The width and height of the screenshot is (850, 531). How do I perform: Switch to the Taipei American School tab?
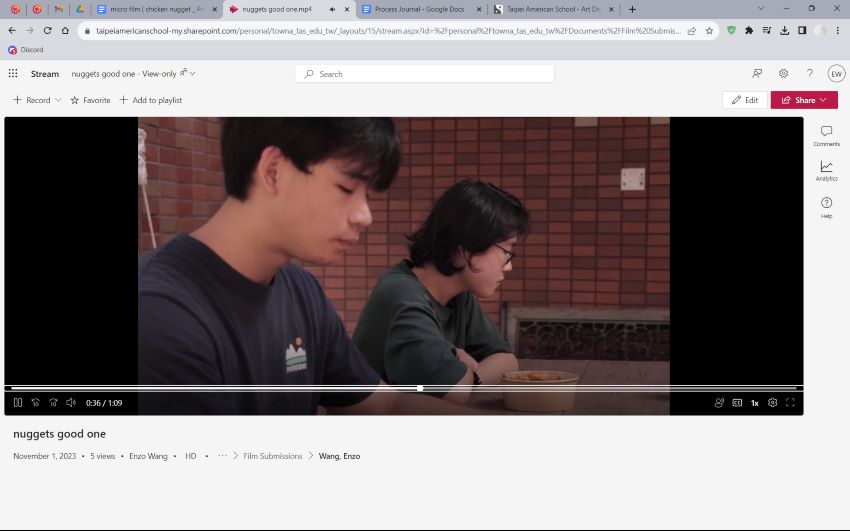pos(546,9)
